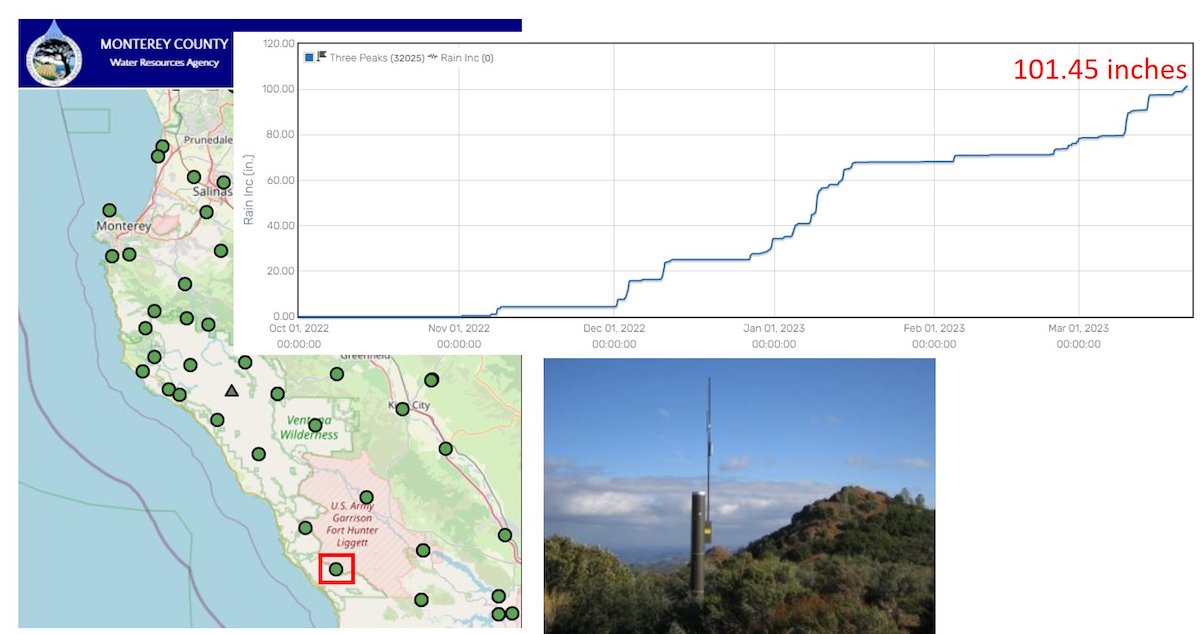This screenshot has height=634, width=1200.
Task: Open the rain gauge station photo
Action: pos(739,495)
